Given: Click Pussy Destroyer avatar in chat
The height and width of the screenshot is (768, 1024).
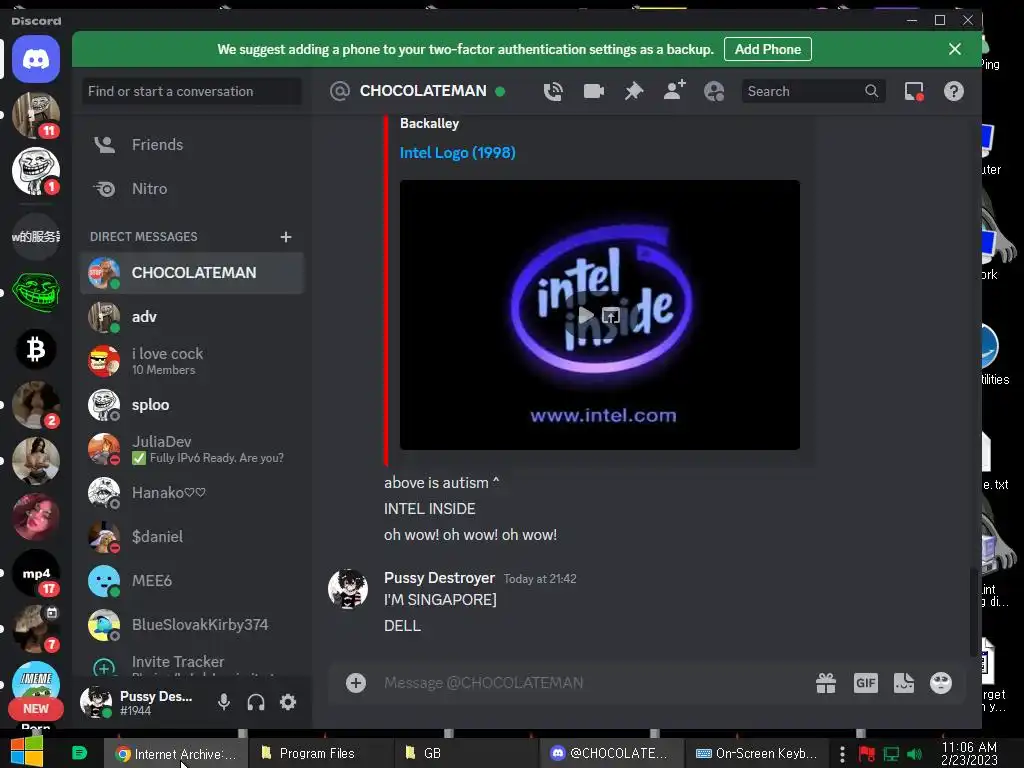Looking at the screenshot, I should click(347, 588).
